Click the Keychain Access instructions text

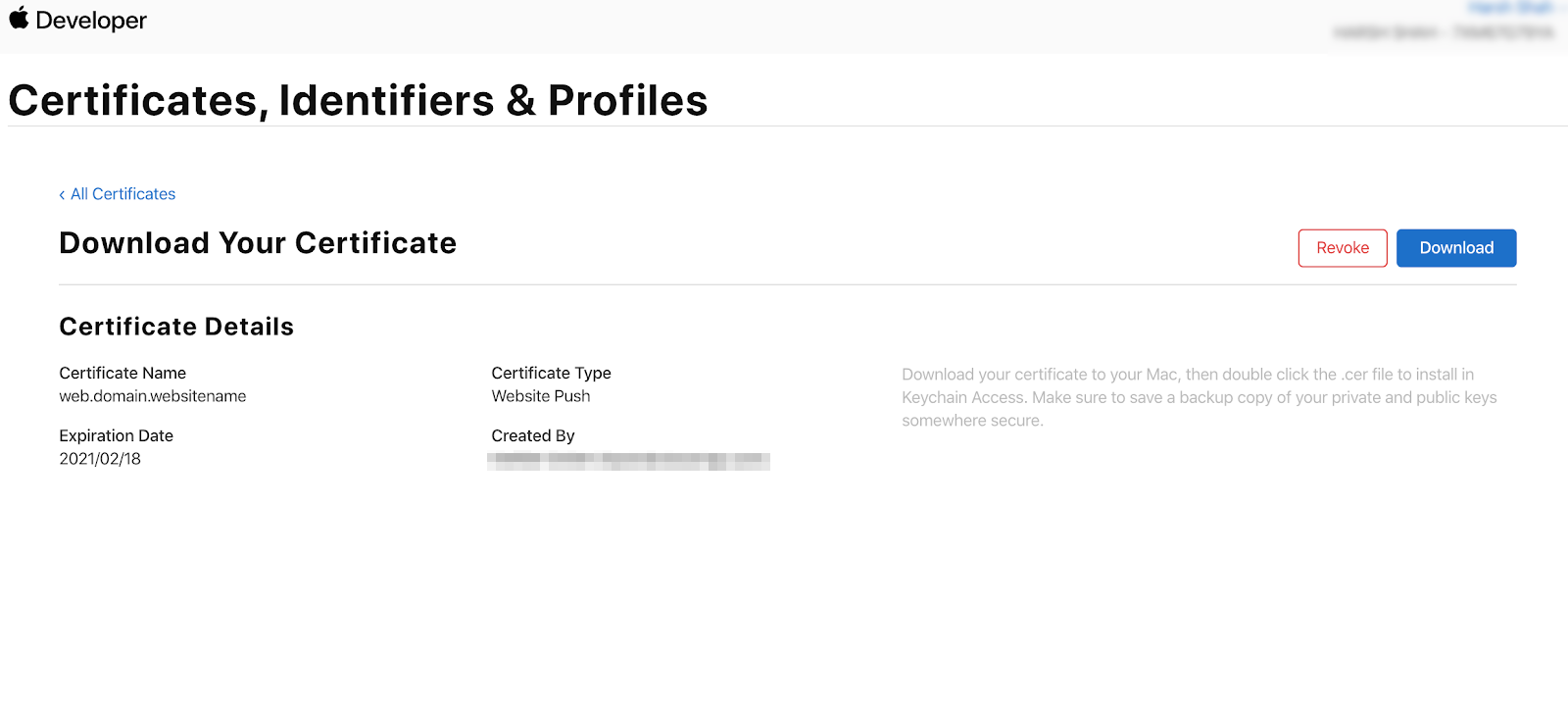point(1200,397)
